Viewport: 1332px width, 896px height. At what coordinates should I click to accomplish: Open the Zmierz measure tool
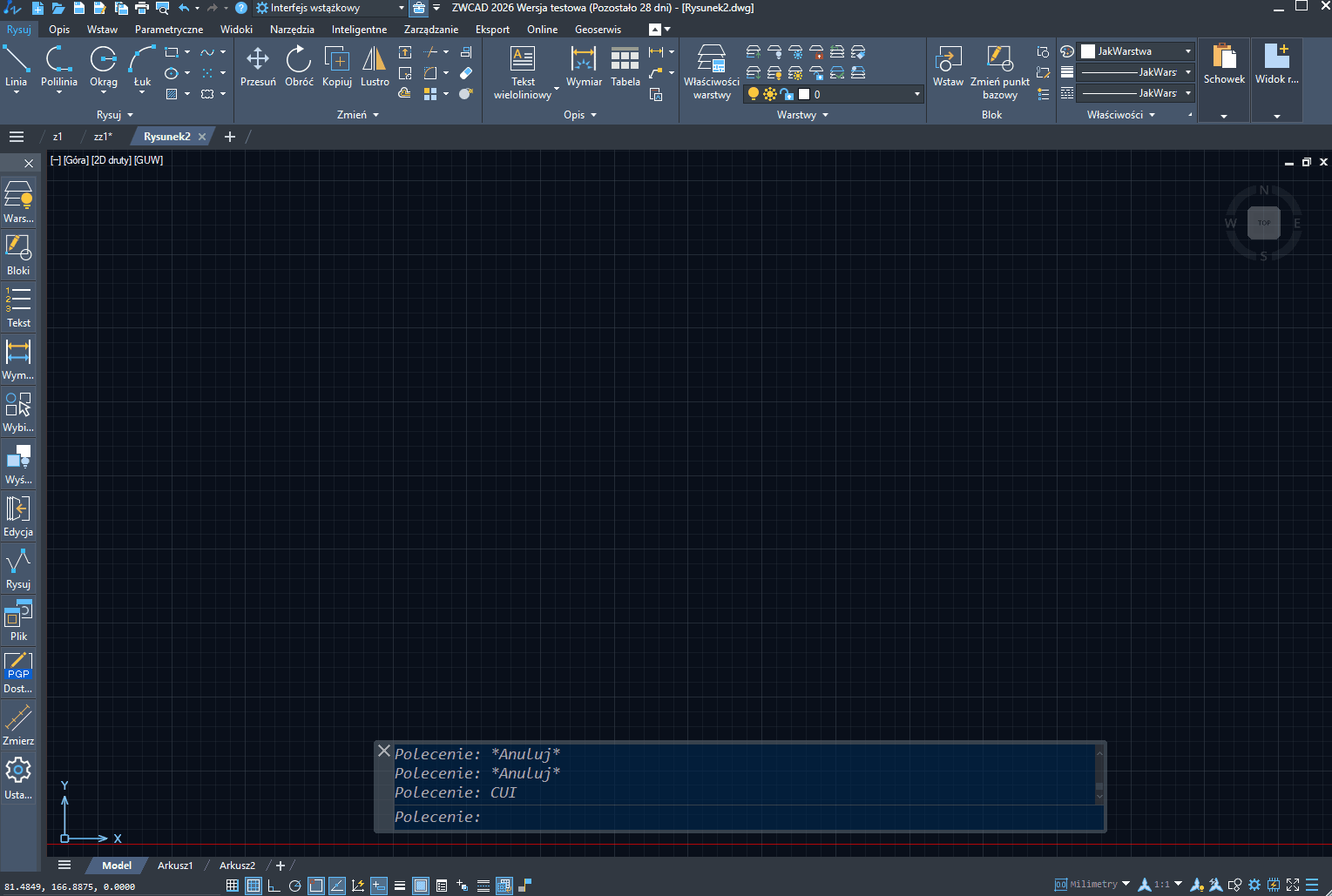click(18, 724)
